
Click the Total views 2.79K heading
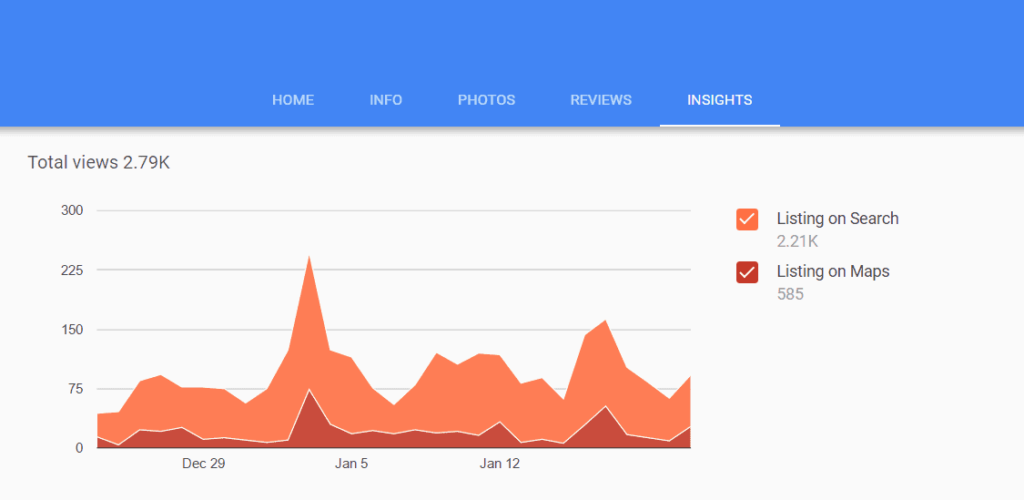[x=99, y=163]
